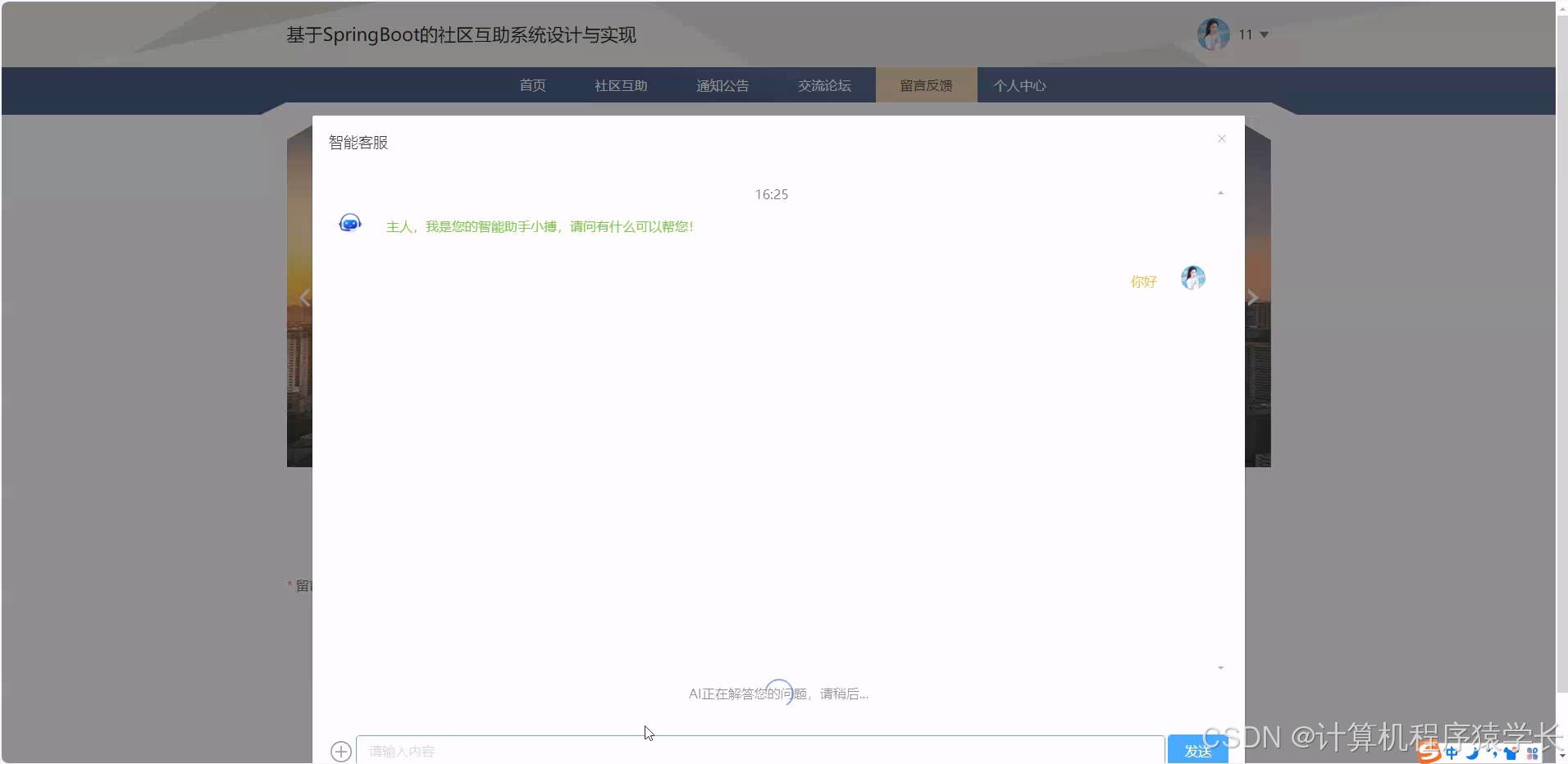This screenshot has width=1568, height=764.
Task: Open the 社区互助 menu item
Action: 620,84
